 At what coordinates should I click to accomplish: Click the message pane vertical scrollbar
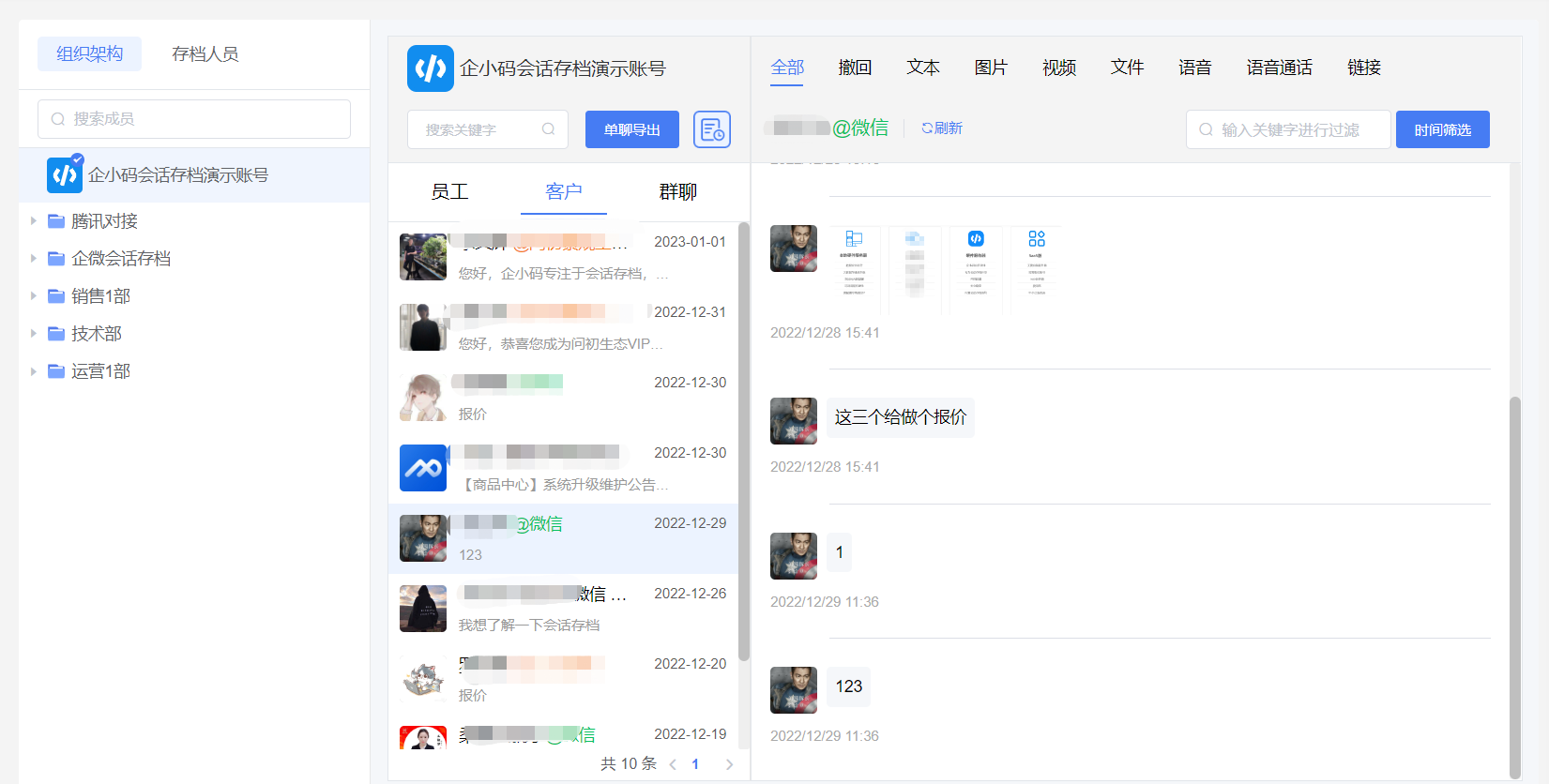(x=1514, y=586)
